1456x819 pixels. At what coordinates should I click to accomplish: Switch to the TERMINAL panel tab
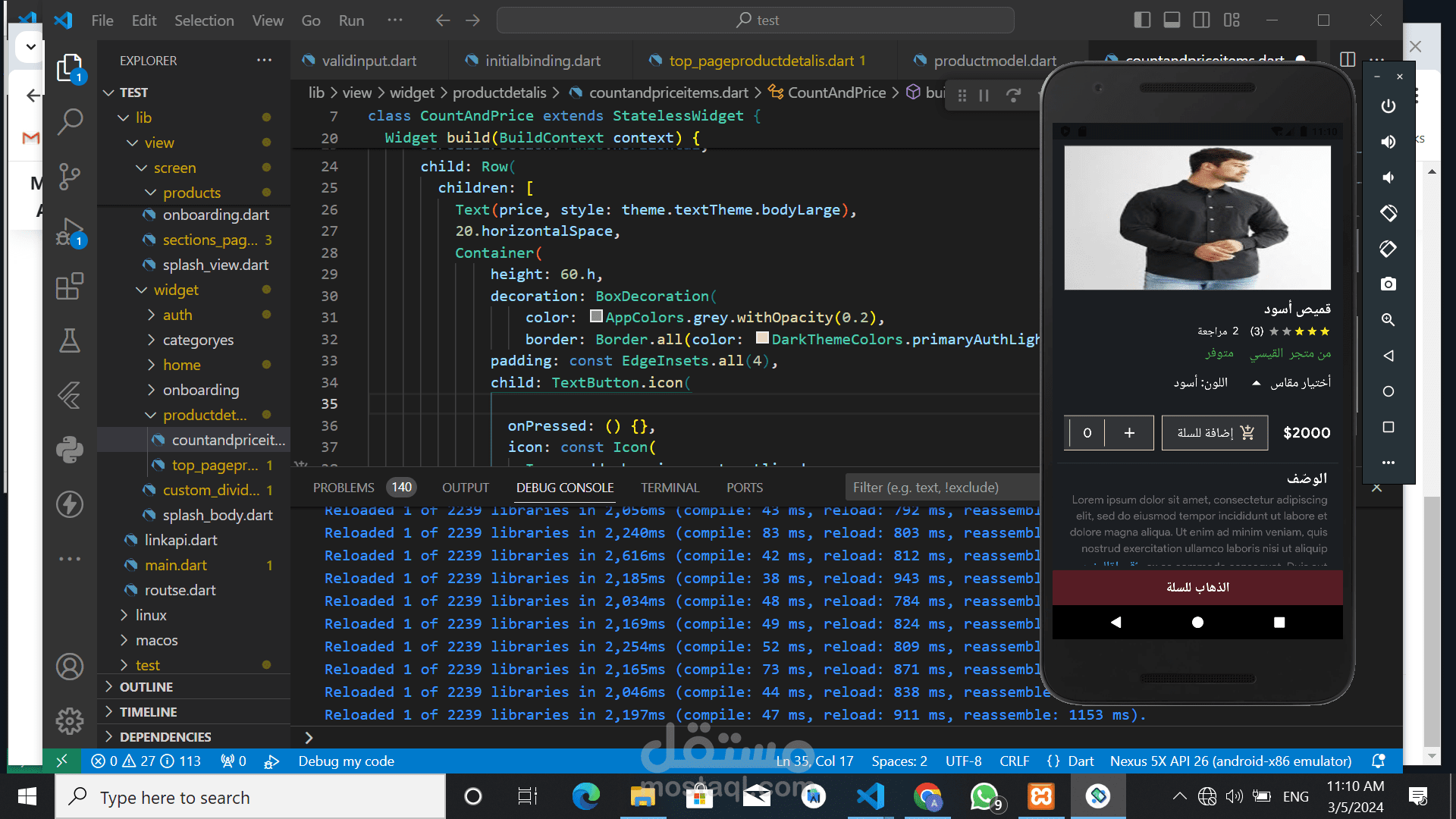click(669, 488)
